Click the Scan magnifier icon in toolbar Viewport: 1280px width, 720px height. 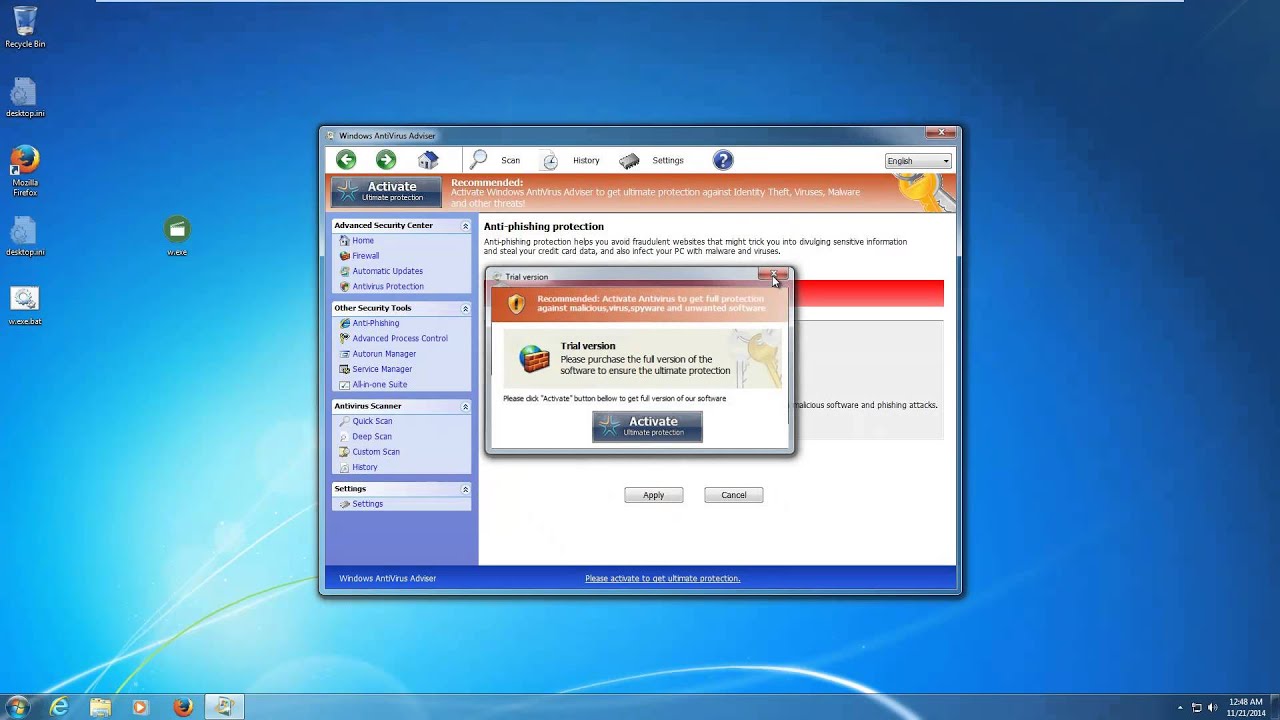click(479, 160)
